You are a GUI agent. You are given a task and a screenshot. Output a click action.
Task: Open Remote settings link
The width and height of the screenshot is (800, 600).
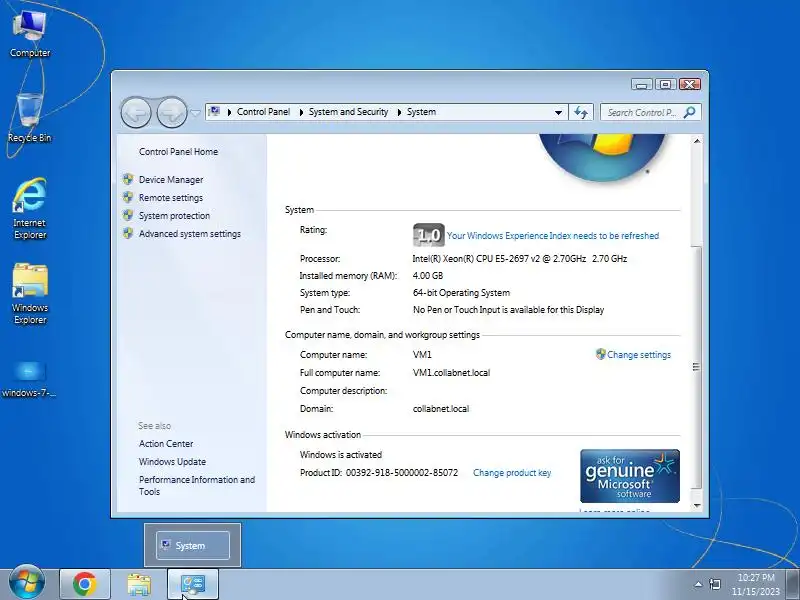coord(171,197)
